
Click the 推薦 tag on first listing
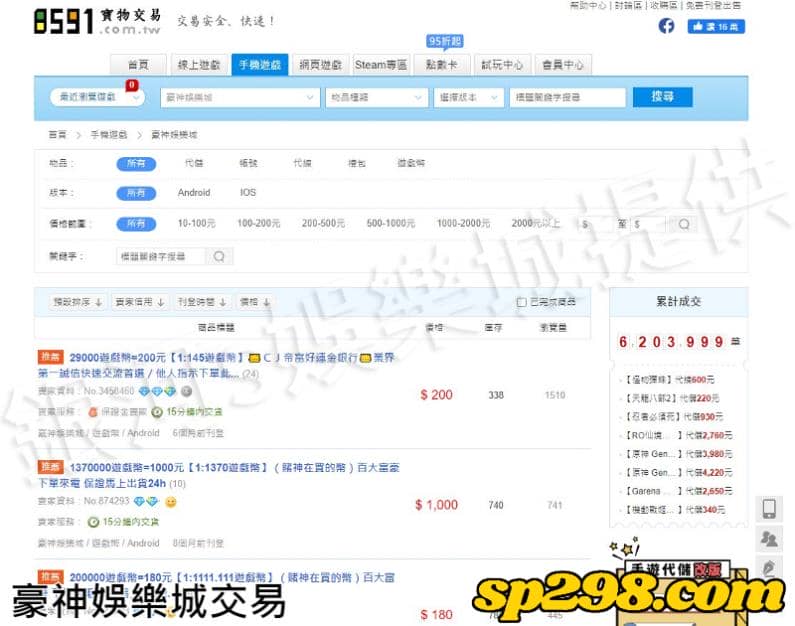click(50, 357)
